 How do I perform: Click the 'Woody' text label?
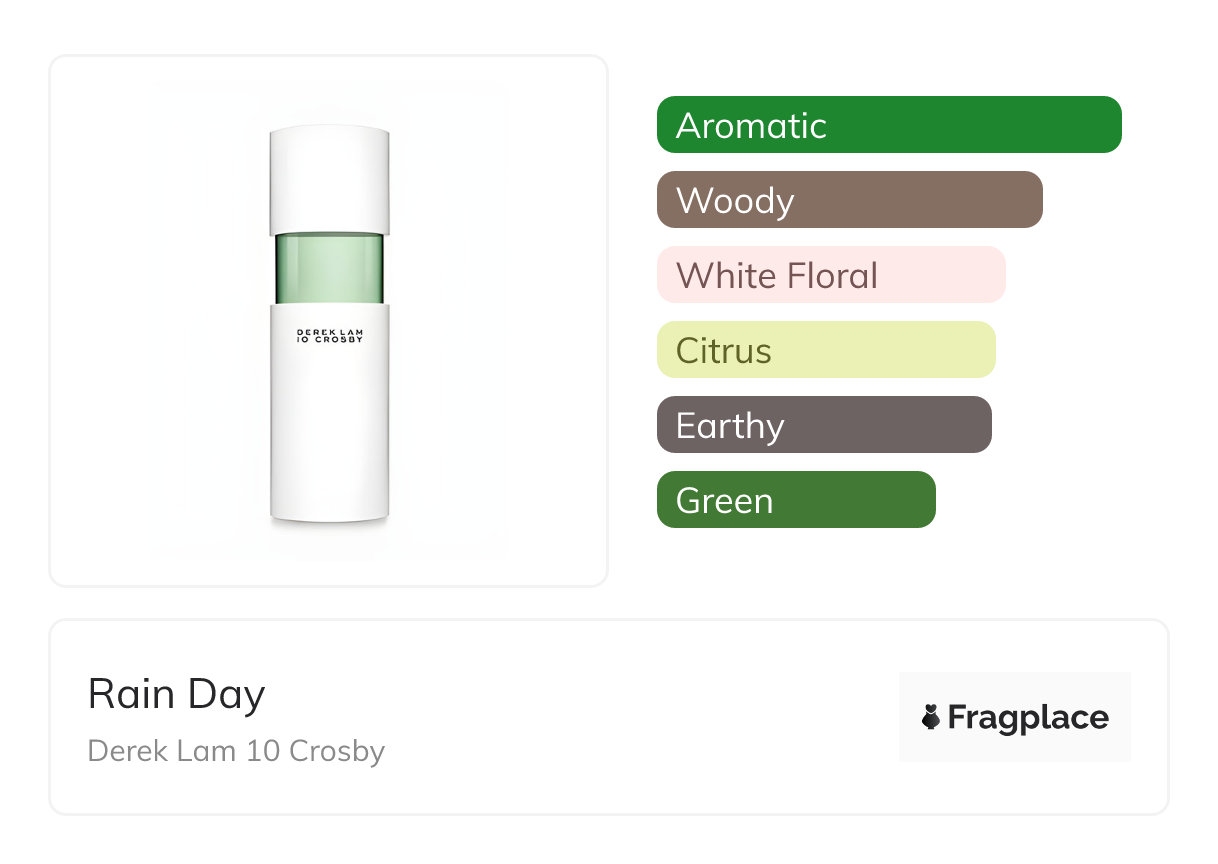(x=735, y=200)
